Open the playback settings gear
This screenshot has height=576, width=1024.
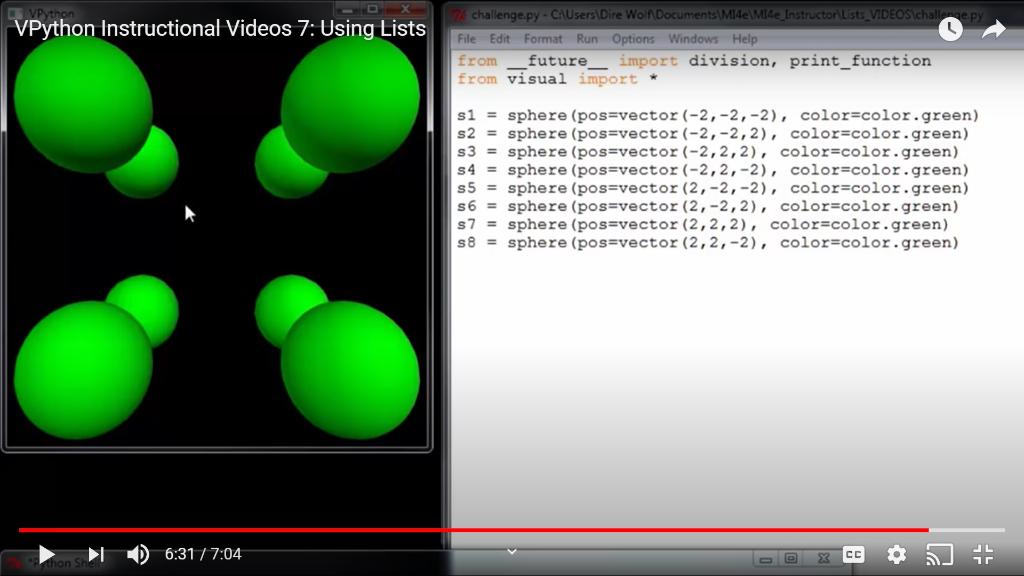pos(896,555)
